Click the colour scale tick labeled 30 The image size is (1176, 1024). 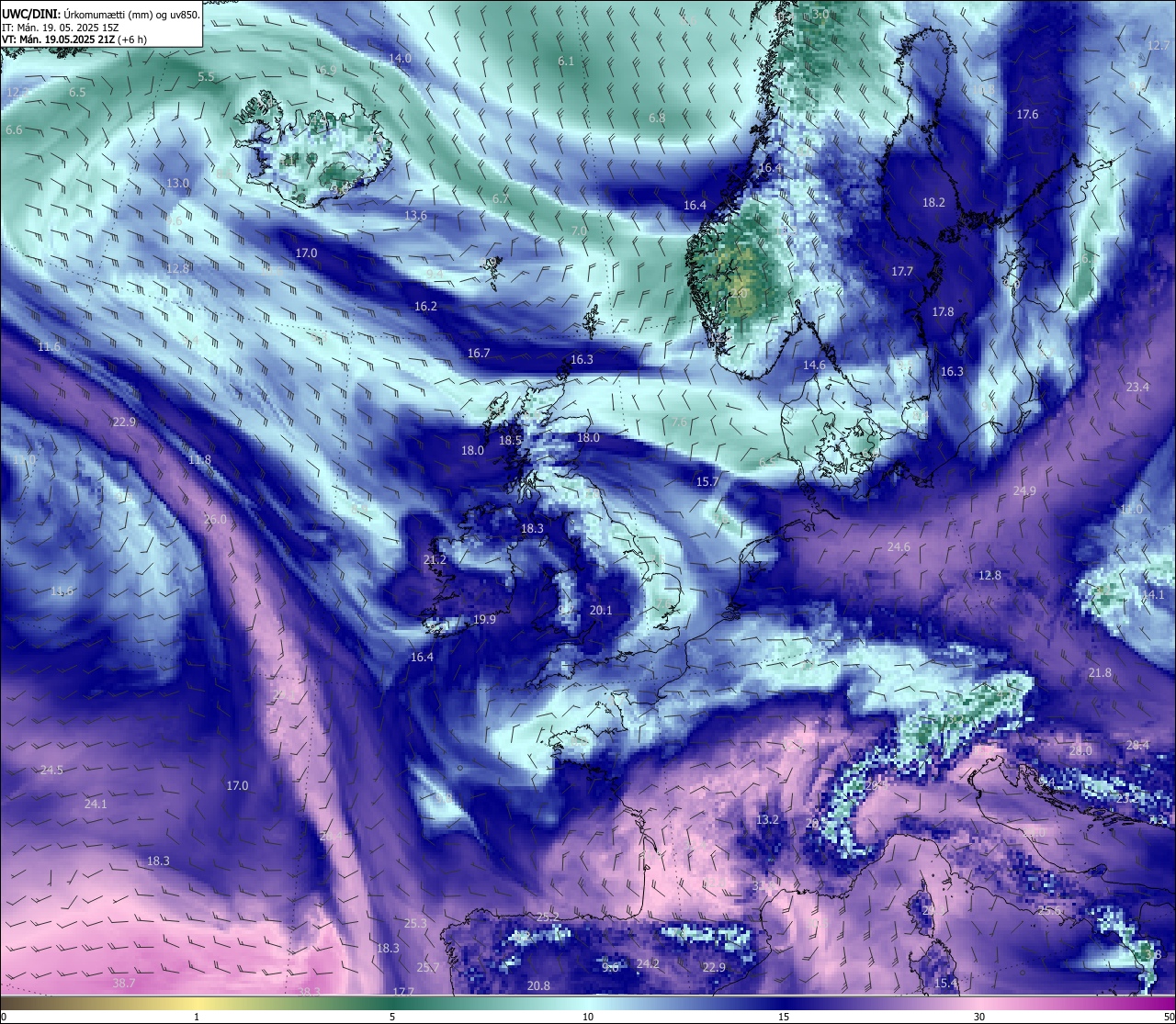tap(979, 1017)
